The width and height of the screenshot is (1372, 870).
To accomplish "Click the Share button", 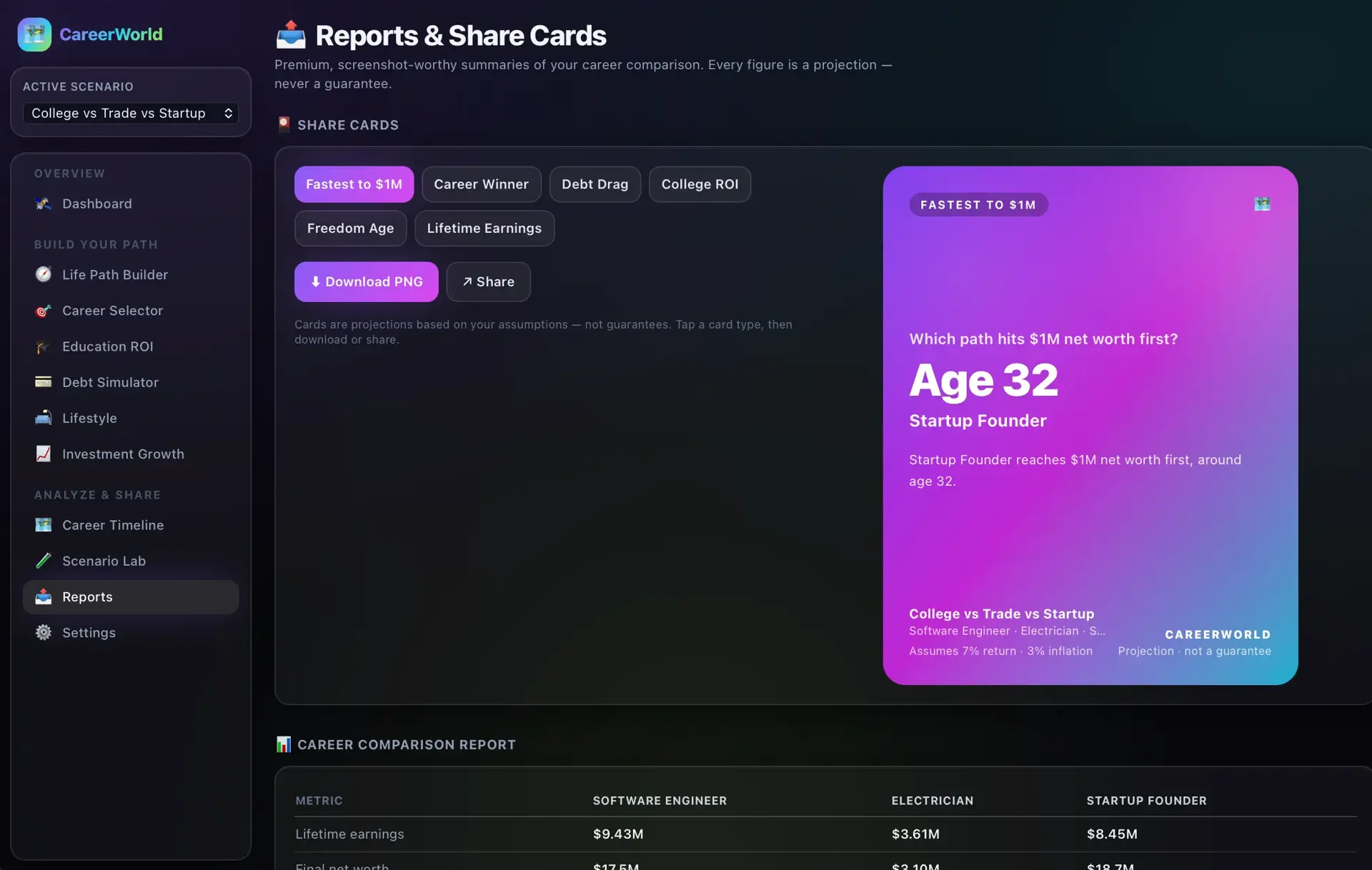I will pos(488,281).
